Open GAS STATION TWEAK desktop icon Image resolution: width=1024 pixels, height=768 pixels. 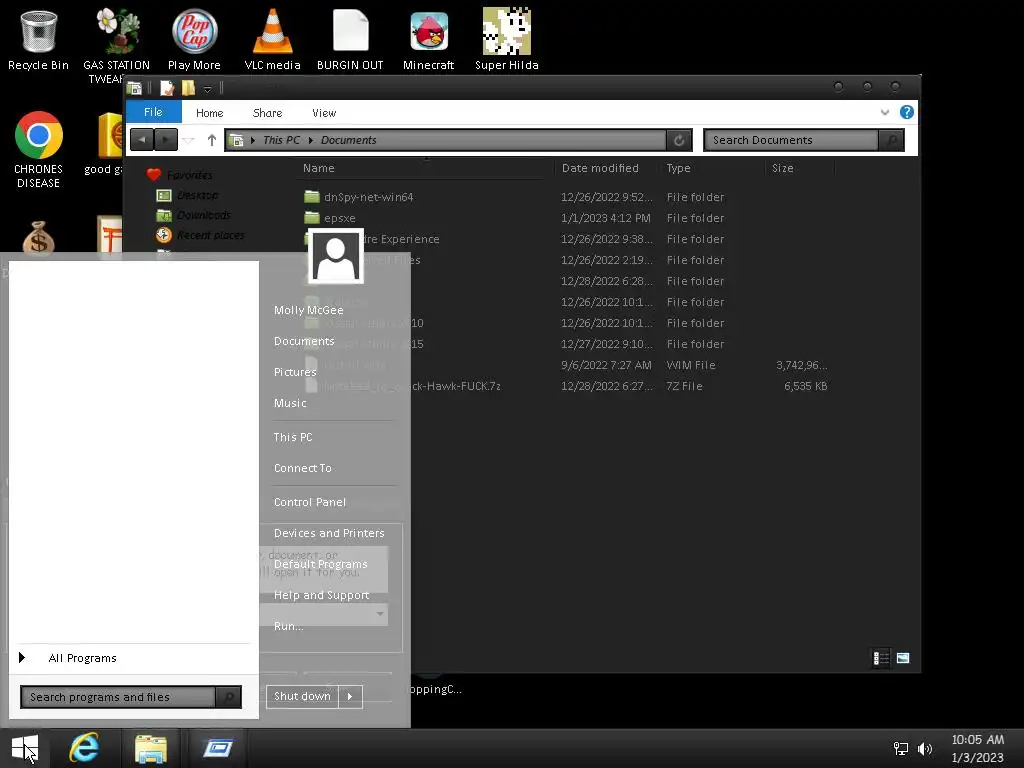(x=116, y=46)
